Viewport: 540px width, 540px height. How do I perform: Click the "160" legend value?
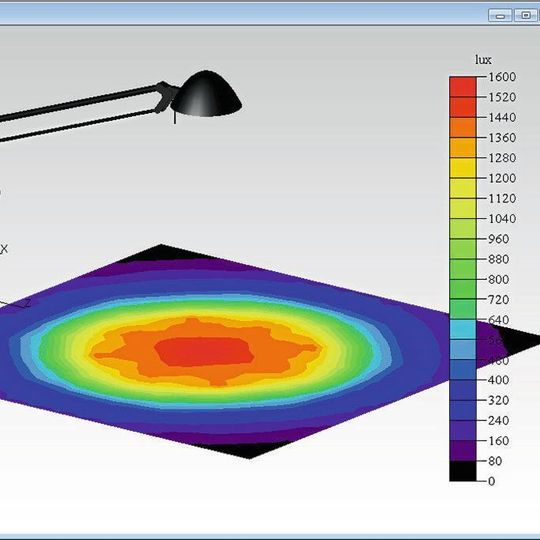[499, 441]
